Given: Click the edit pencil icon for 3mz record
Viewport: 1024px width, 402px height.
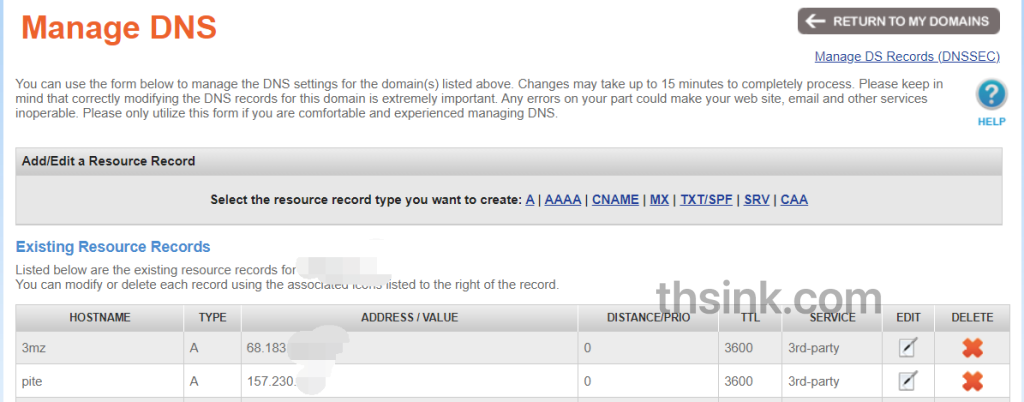Looking at the screenshot, I should (907, 348).
